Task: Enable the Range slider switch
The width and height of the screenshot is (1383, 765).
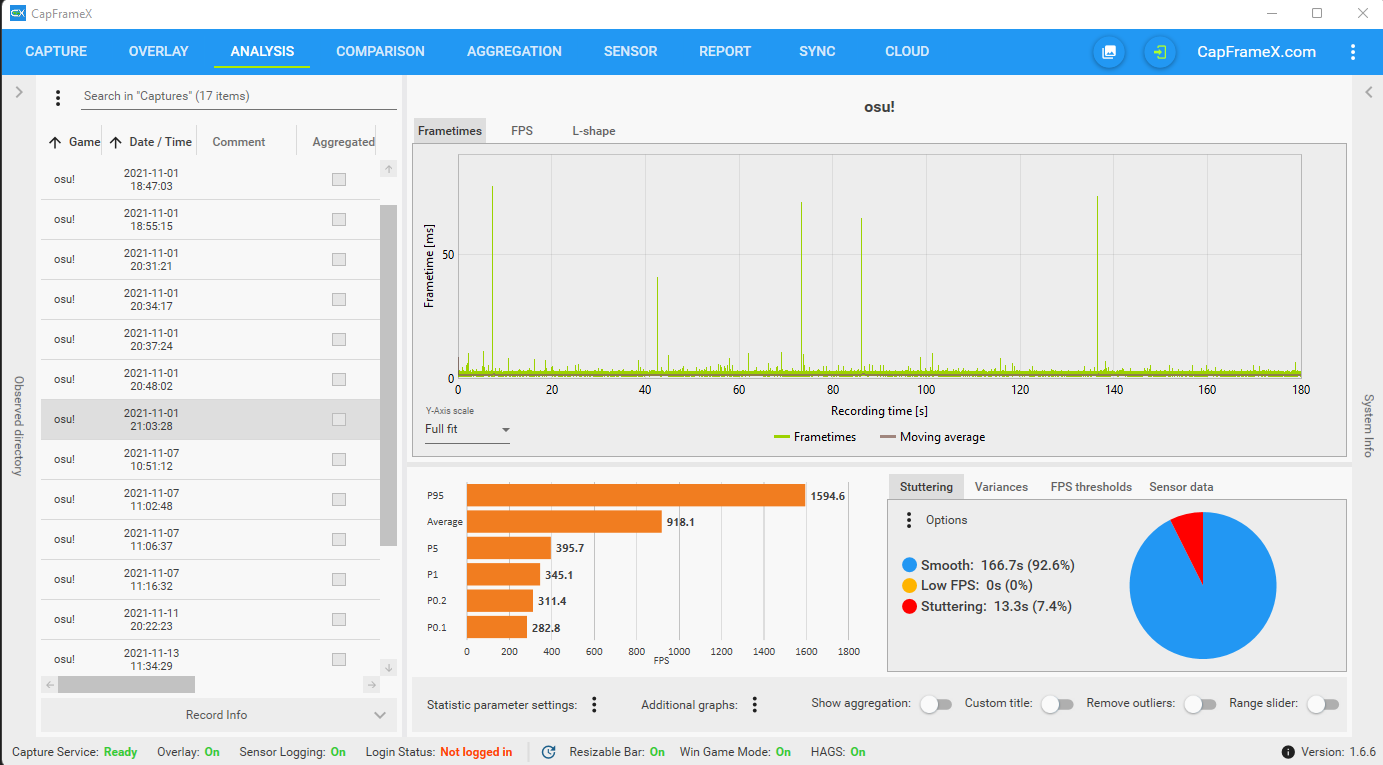Action: pos(1323,705)
